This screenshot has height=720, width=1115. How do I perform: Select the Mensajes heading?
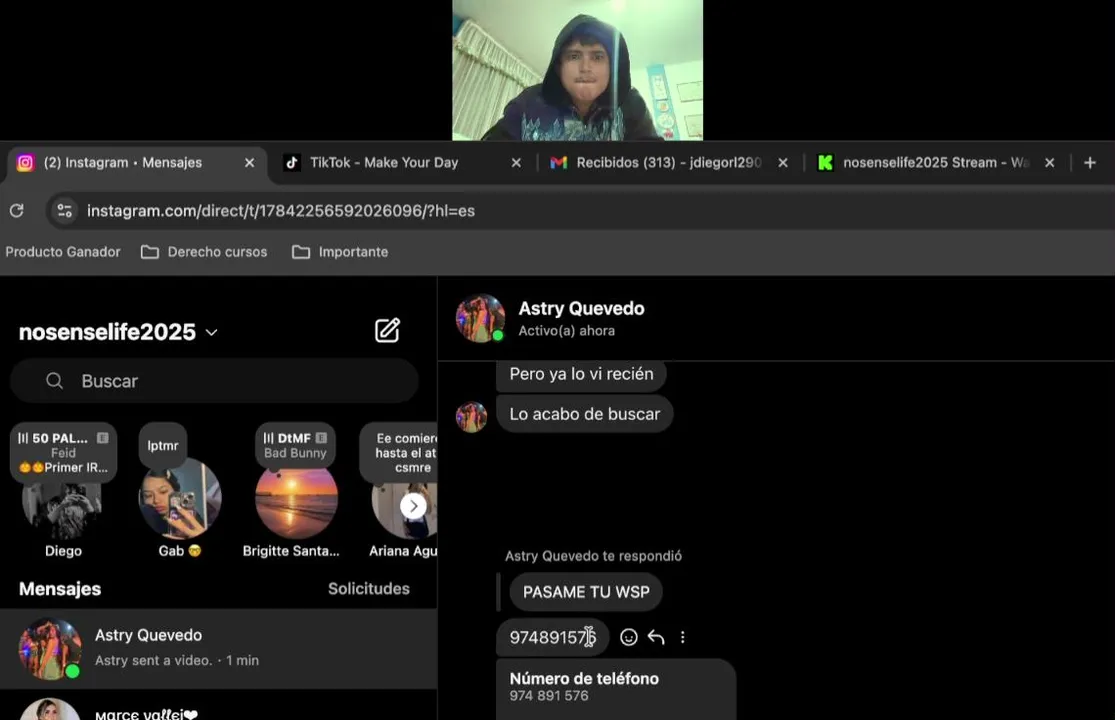[60, 589]
